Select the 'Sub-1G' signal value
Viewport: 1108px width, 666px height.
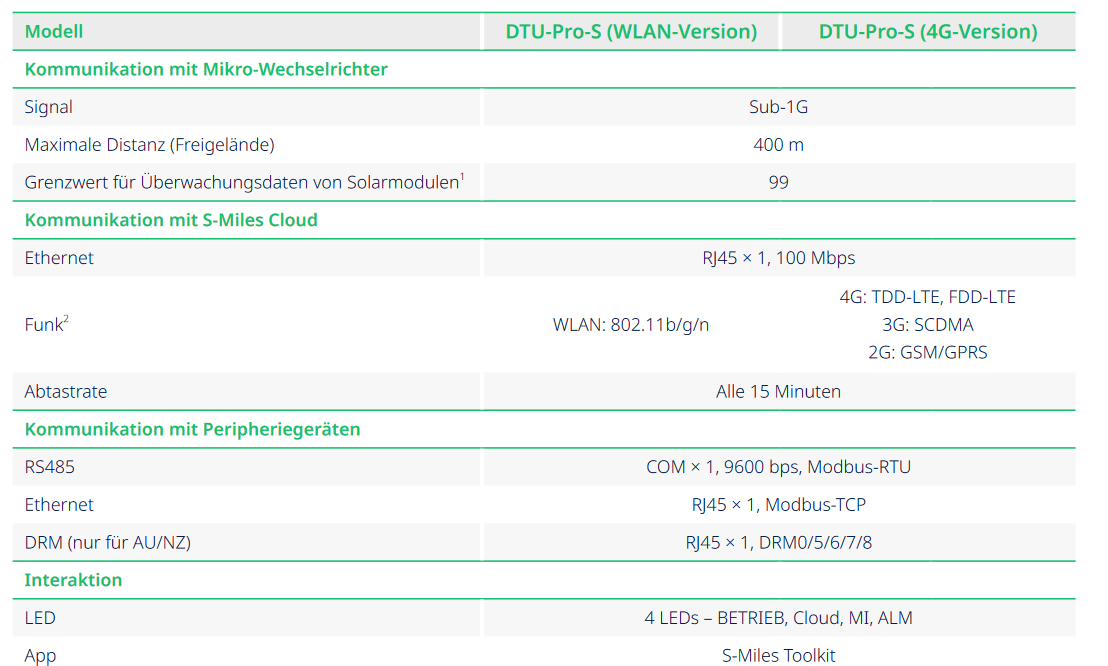[x=778, y=107]
